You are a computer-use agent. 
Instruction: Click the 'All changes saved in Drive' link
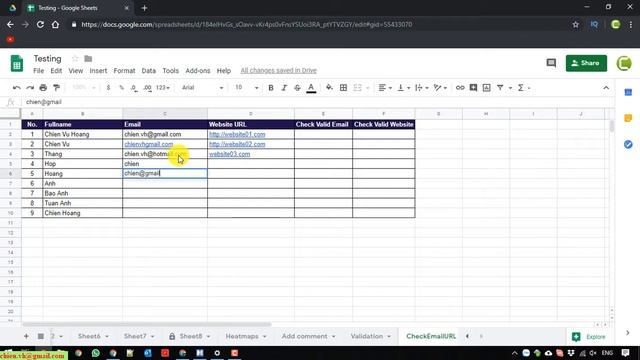click(x=278, y=71)
